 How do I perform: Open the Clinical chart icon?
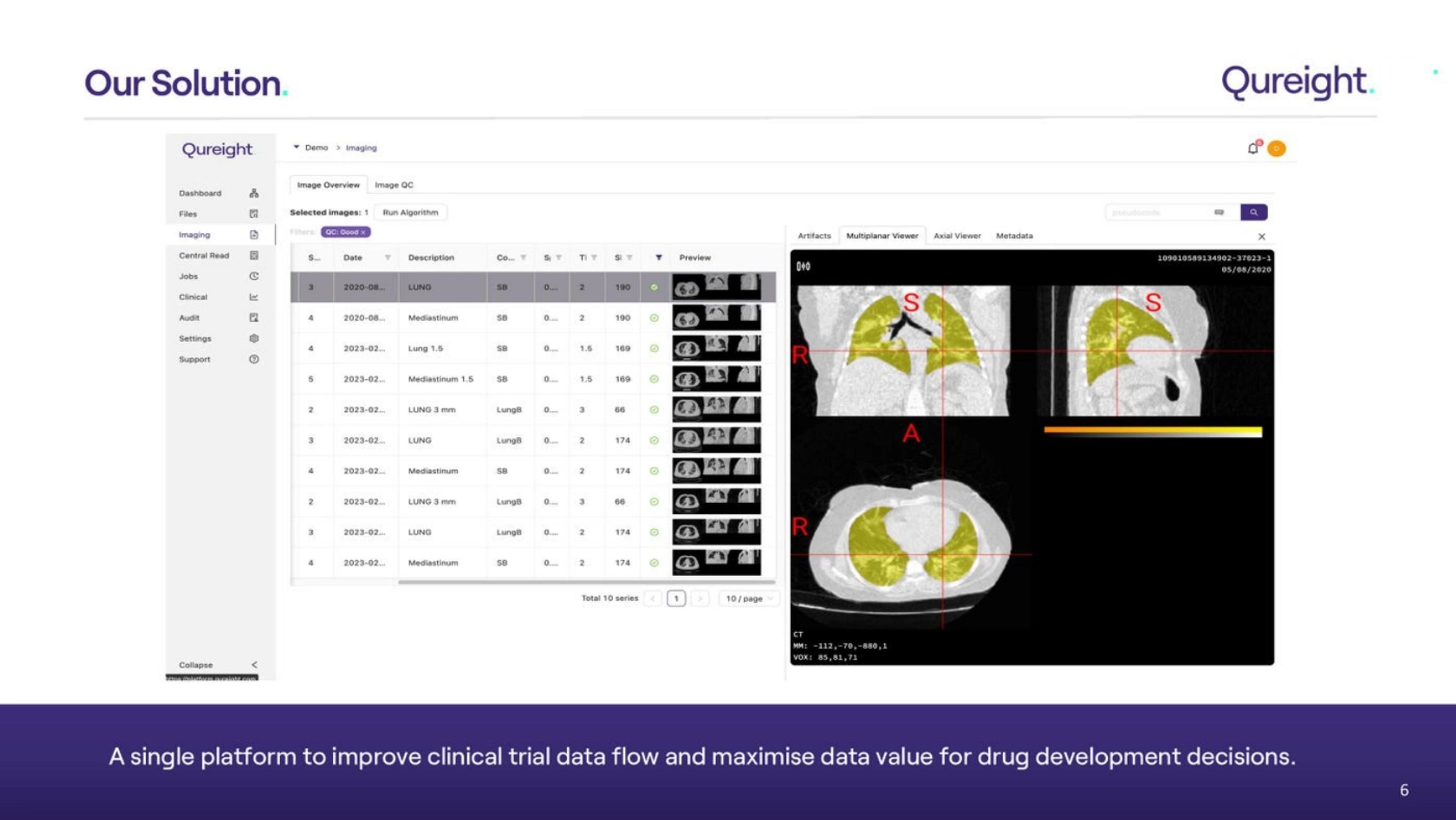click(x=254, y=297)
